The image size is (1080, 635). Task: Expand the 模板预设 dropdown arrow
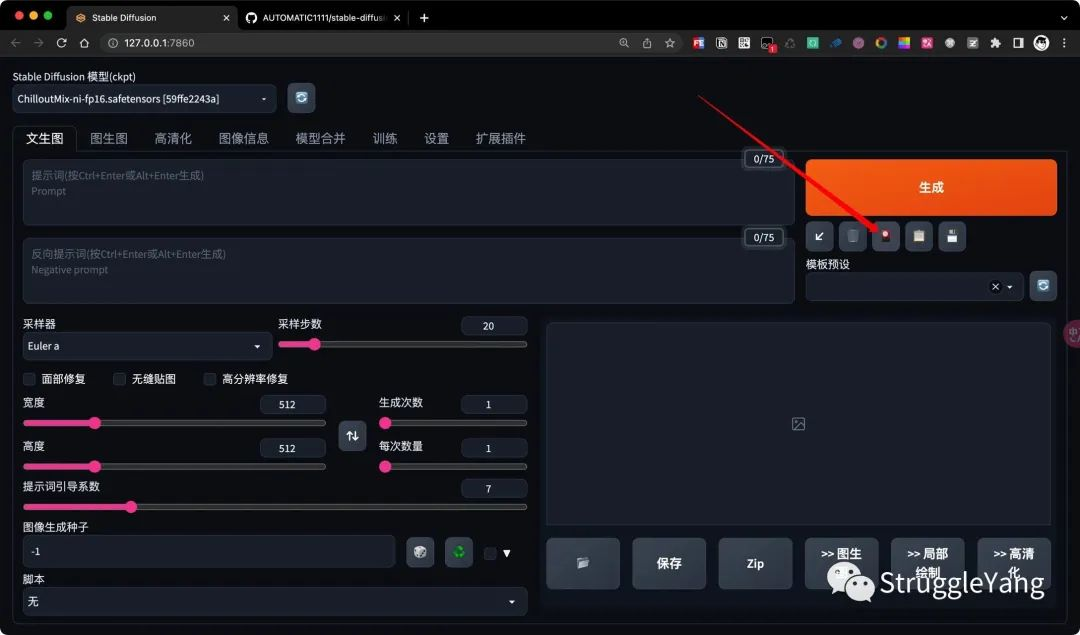1010,287
